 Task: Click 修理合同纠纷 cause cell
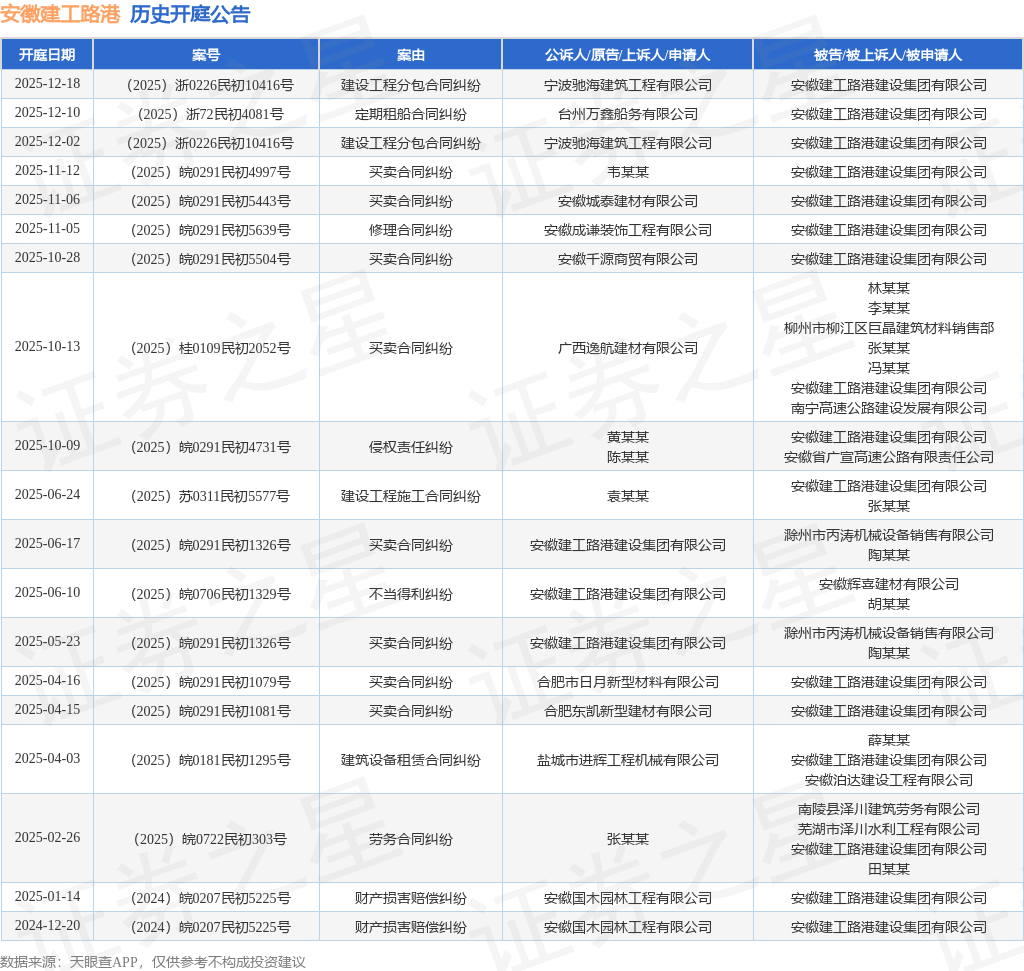coord(411,230)
